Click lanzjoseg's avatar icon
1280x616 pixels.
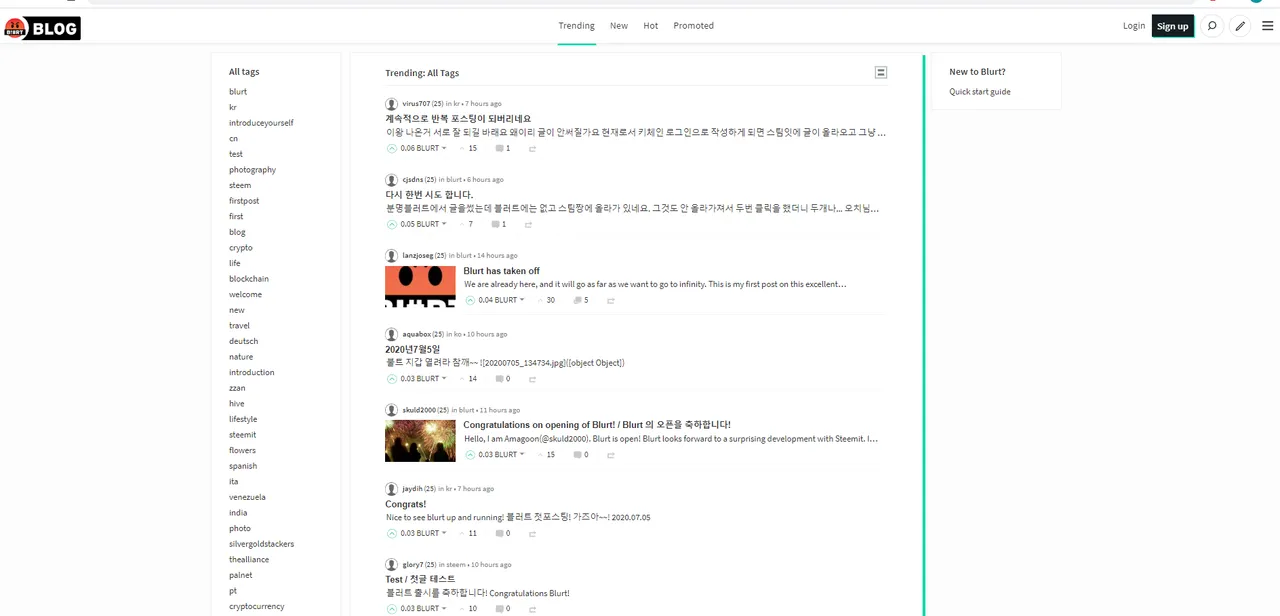point(392,256)
